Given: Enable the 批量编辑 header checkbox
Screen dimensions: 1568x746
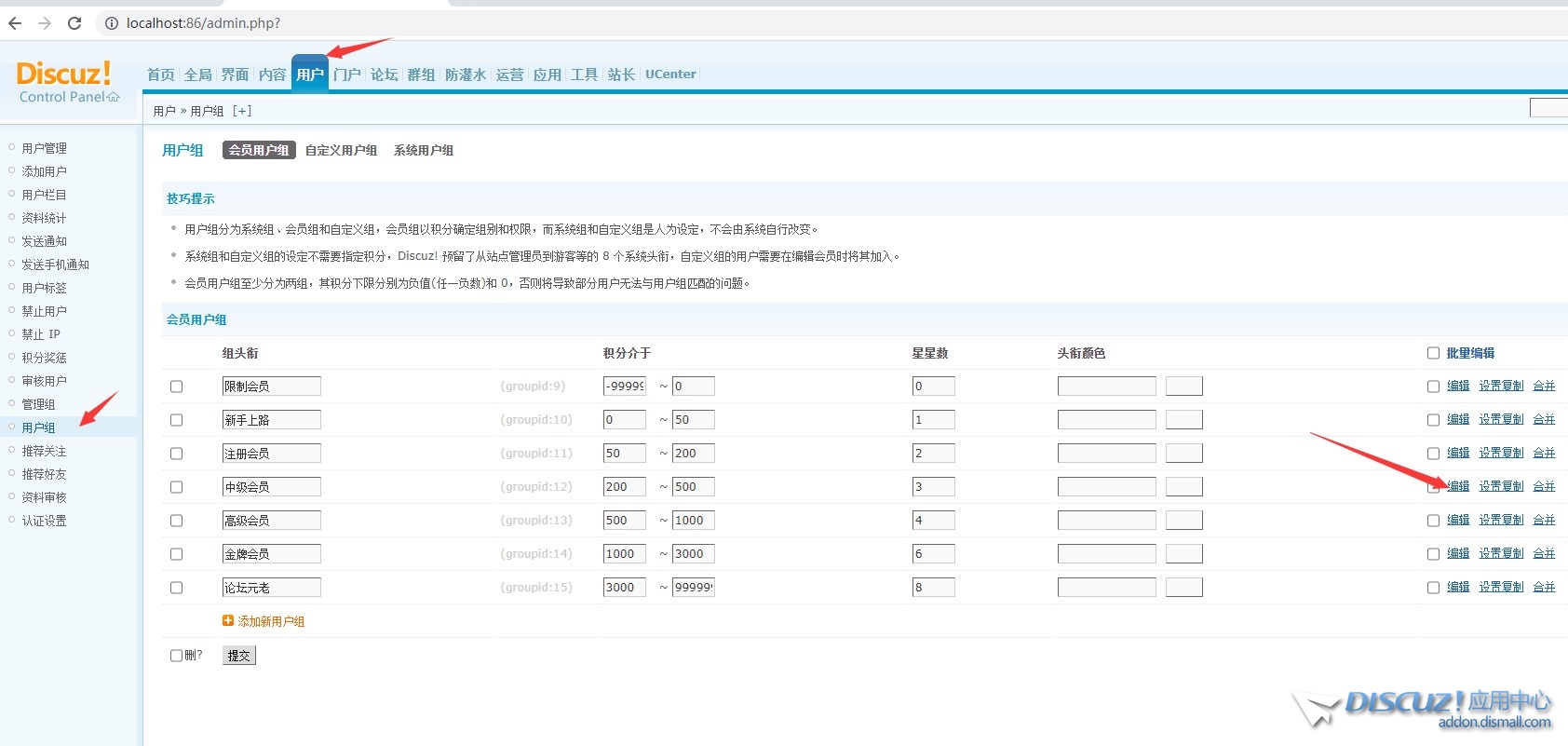Looking at the screenshot, I should (x=1433, y=353).
